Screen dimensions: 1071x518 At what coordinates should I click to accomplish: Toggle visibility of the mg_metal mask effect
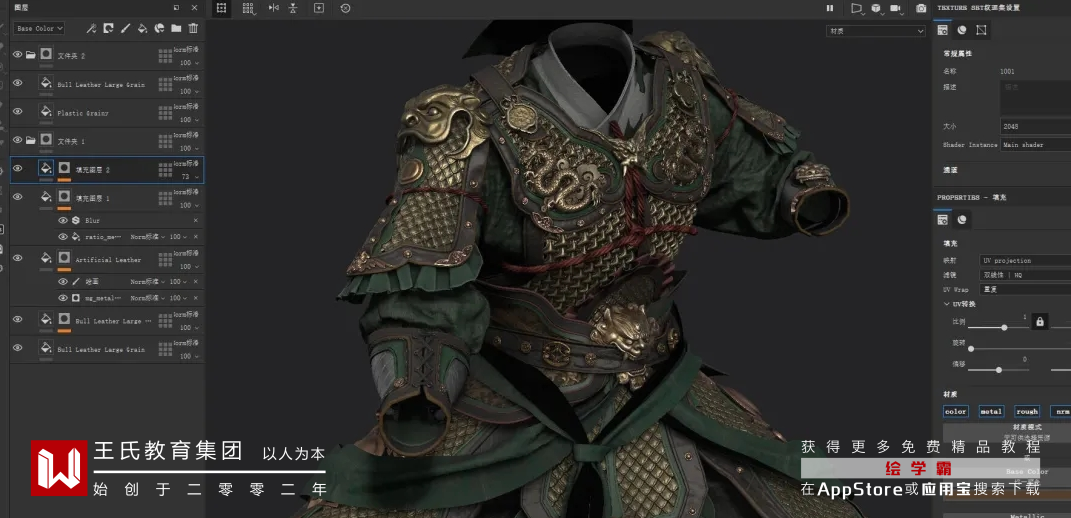[x=63, y=298]
